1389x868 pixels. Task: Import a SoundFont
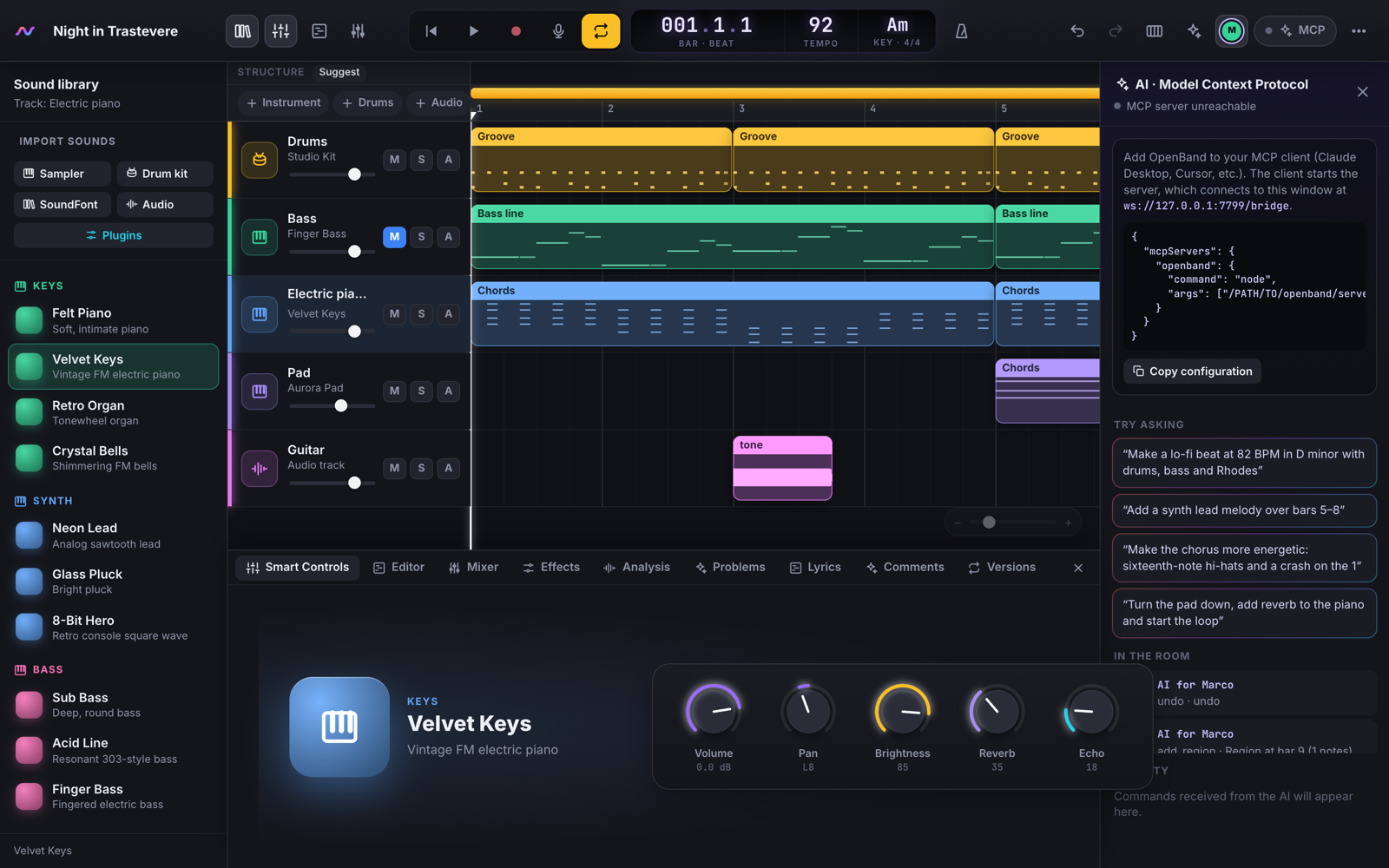tap(62, 204)
